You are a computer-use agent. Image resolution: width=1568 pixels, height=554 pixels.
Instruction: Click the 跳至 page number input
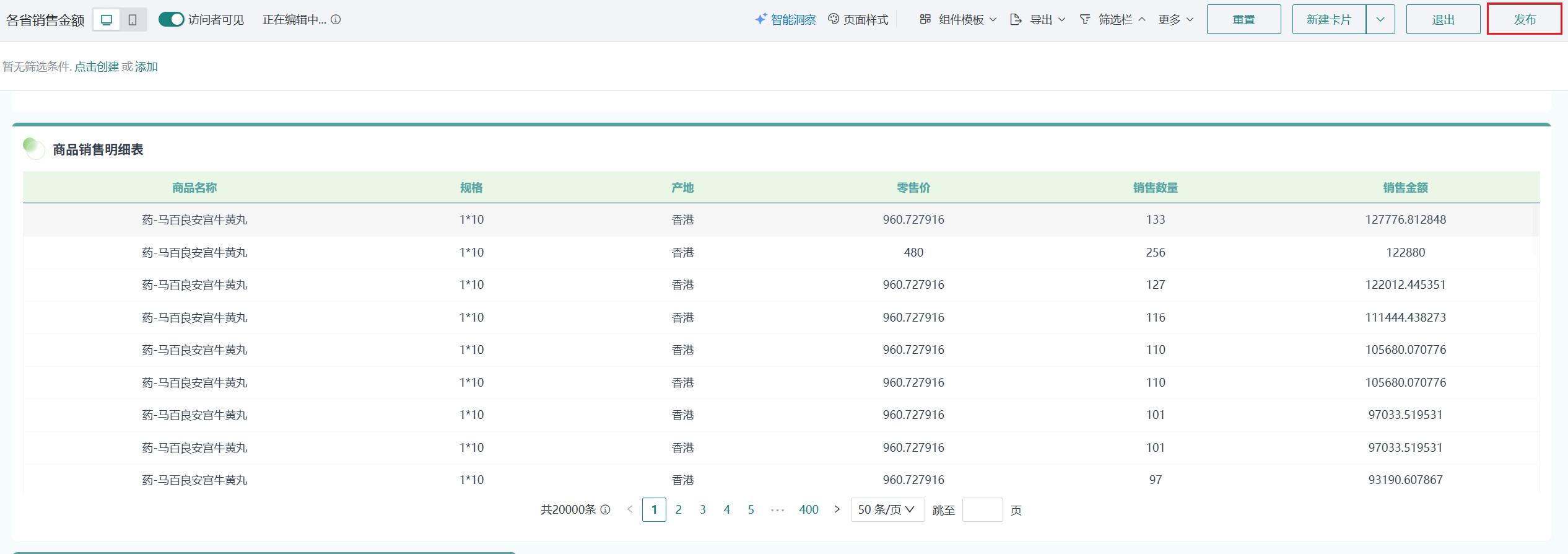[x=982, y=509]
